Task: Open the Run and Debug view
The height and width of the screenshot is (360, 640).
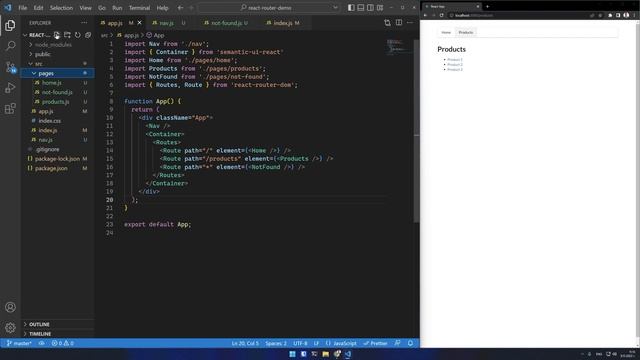Action: (10, 87)
